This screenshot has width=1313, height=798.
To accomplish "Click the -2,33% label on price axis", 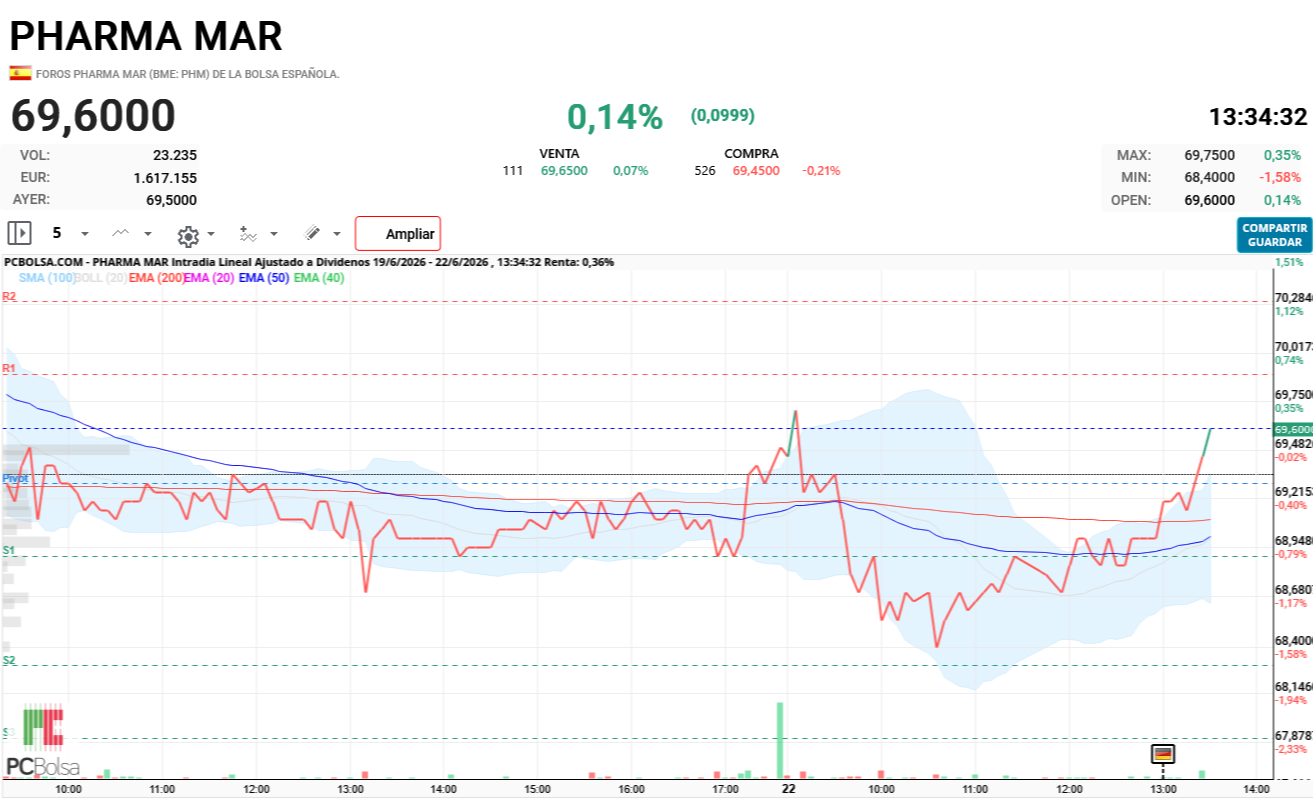I will pos(1291,749).
